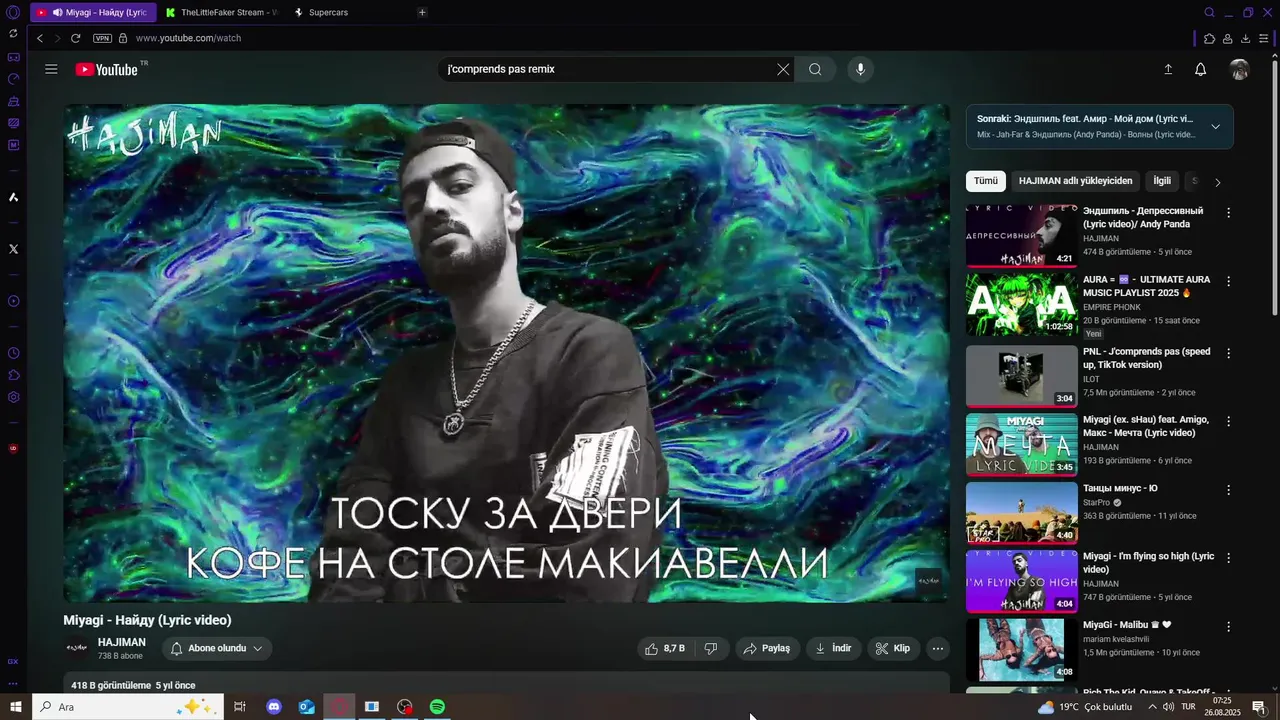The width and height of the screenshot is (1280, 720).
Task: Open options for Эндшпиль - Депрессивный video
Action: (1228, 212)
